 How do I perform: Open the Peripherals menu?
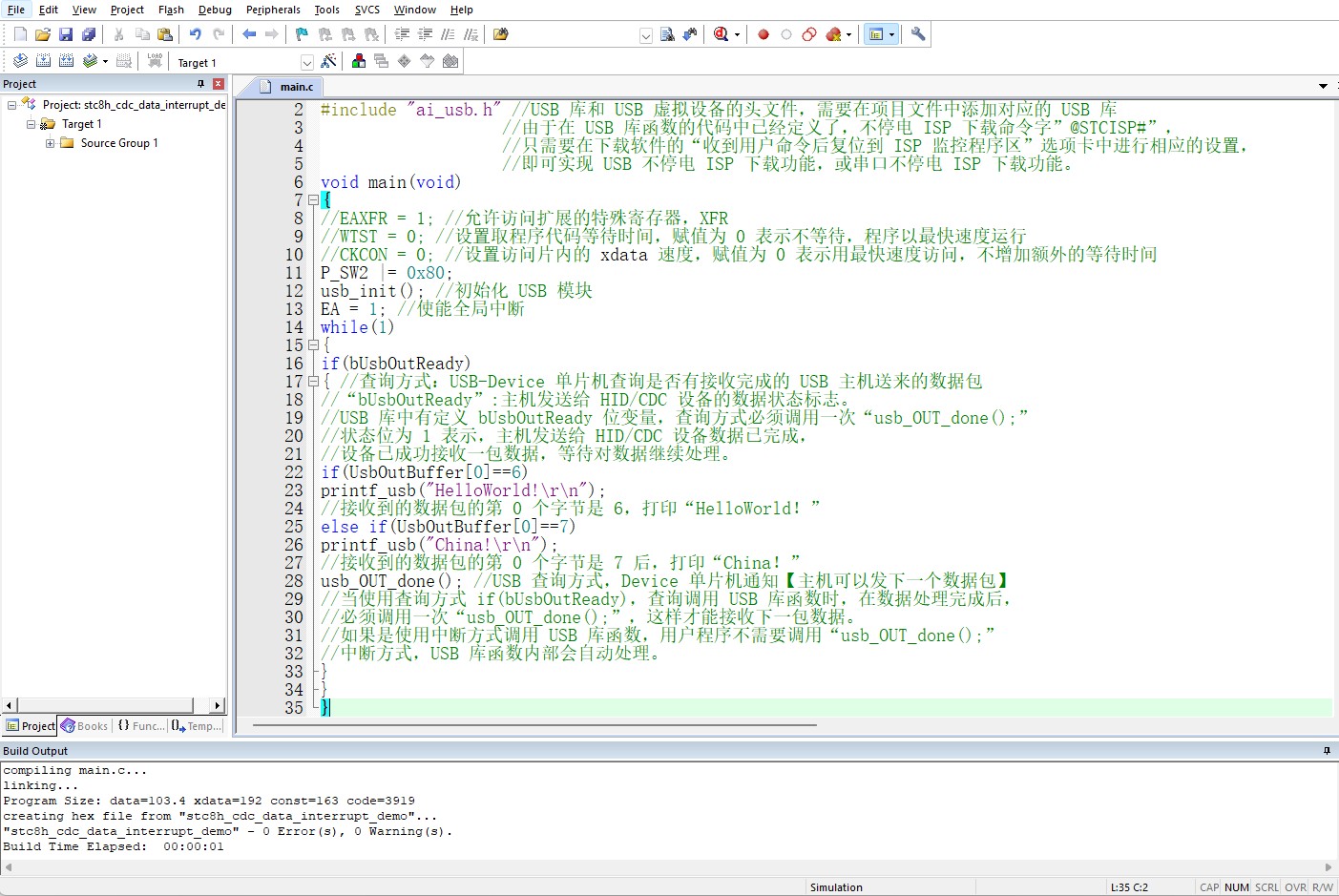[x=273, y=10]
